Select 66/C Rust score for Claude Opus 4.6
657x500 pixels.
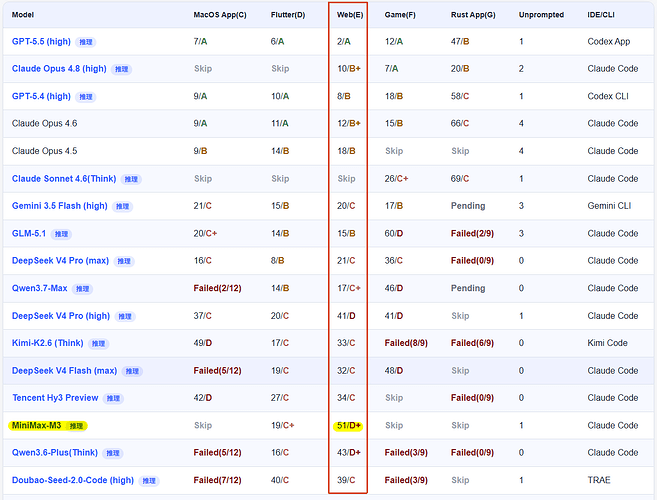[460, 124]
